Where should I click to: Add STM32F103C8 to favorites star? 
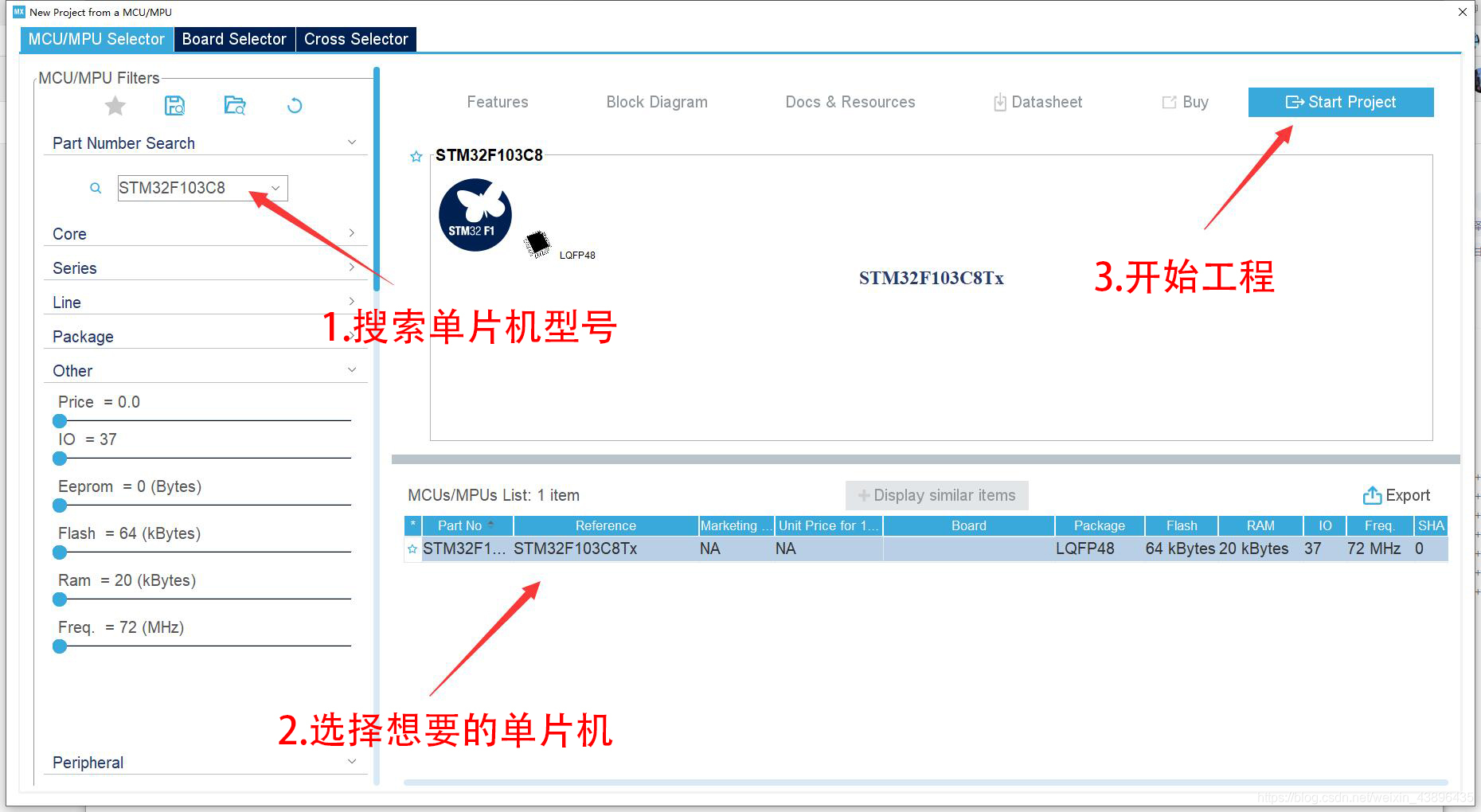[416, 156]
